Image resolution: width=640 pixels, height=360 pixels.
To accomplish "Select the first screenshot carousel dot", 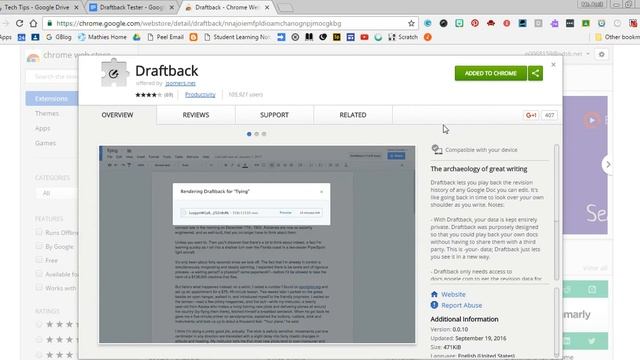I will tap(249, 134).
